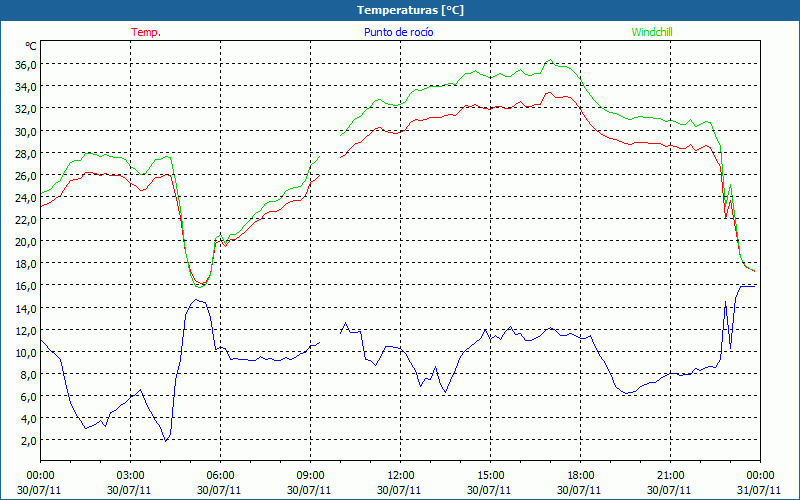The image size is (800, 500).
Task: Click the 15:00 time axis label
Action: (x=490, y=475)
